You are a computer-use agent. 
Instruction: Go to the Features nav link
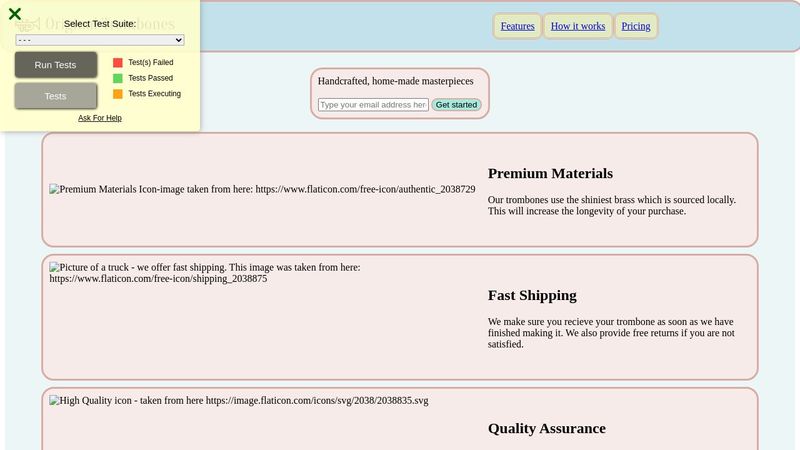point(517,26)
